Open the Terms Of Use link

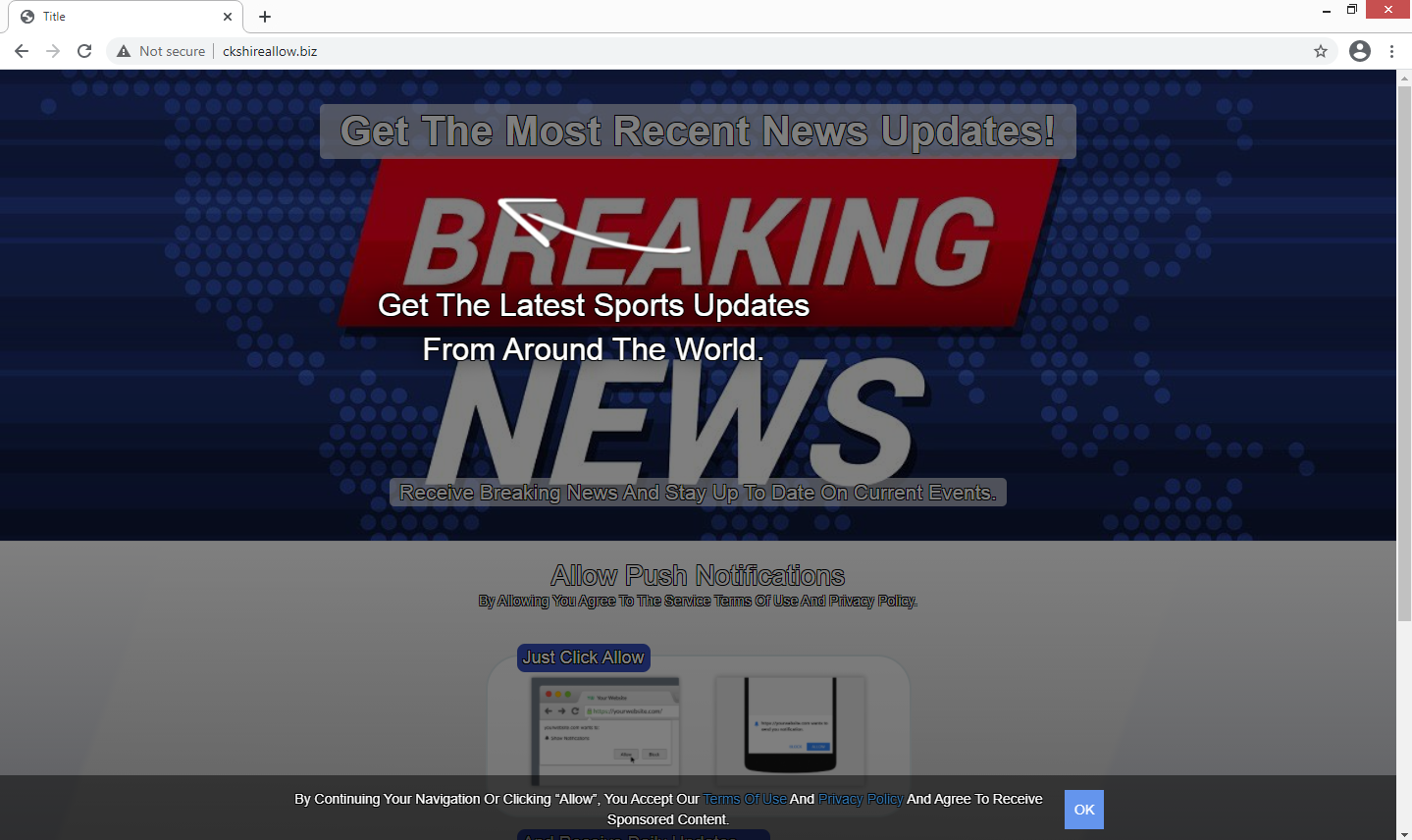[745, 799]
